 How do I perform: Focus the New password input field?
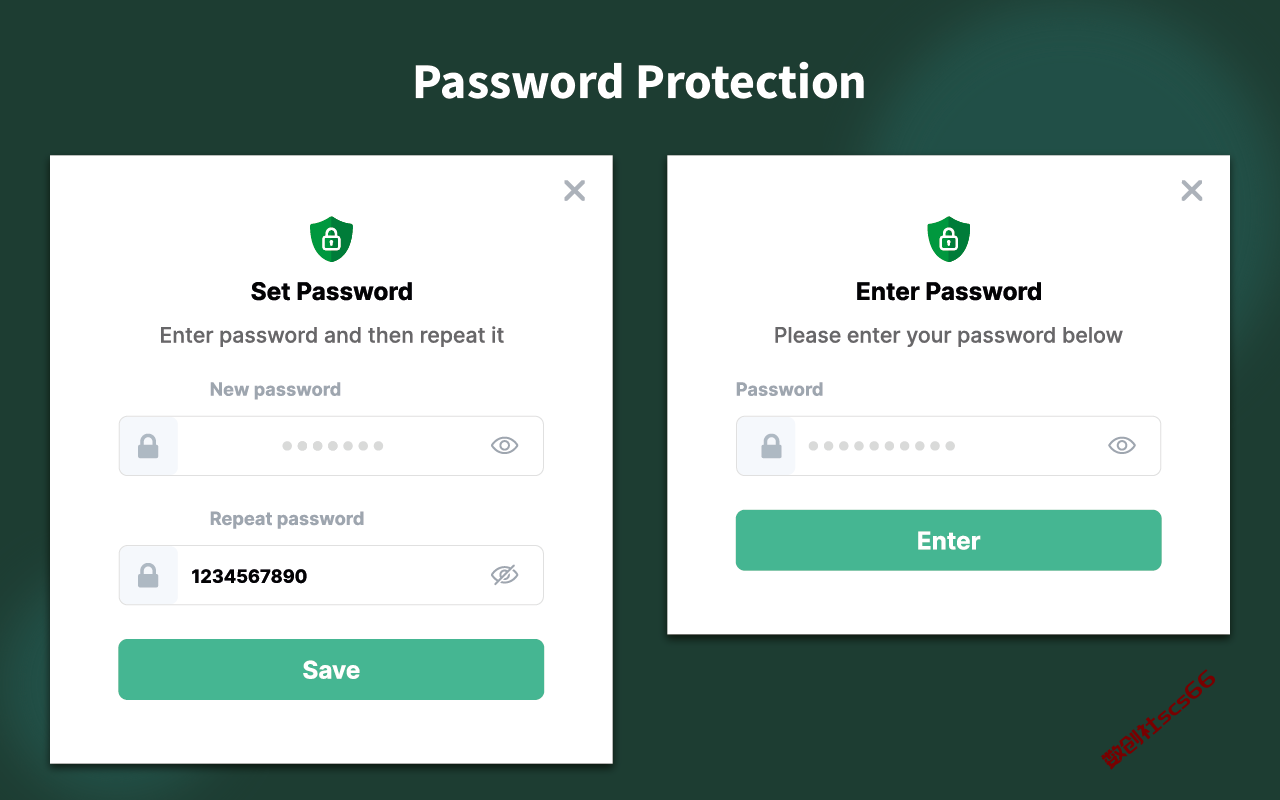331,446
